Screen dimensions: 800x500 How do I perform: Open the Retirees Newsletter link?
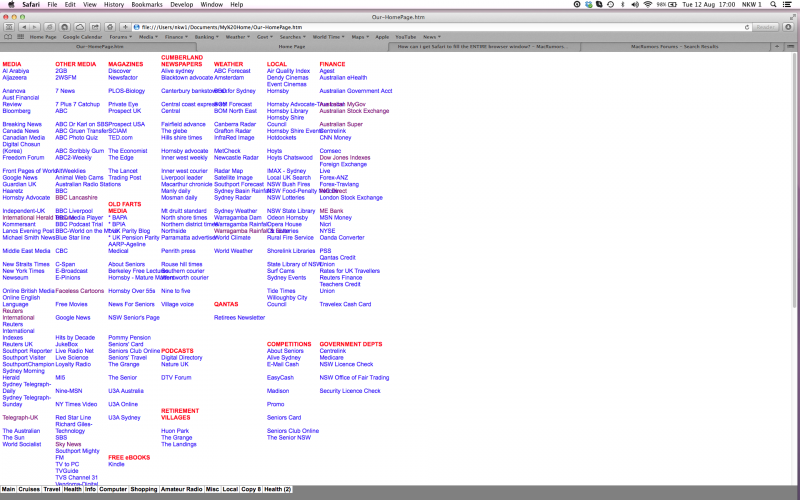click(239, 317)
